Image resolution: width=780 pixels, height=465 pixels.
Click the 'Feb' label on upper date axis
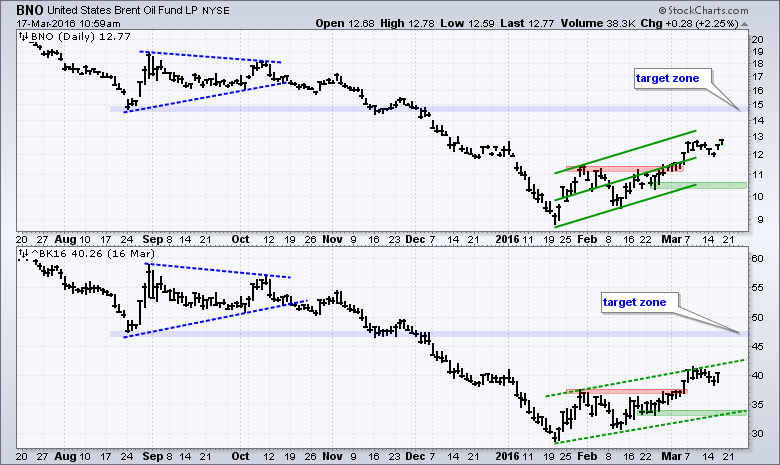click(x=587, y=239)
